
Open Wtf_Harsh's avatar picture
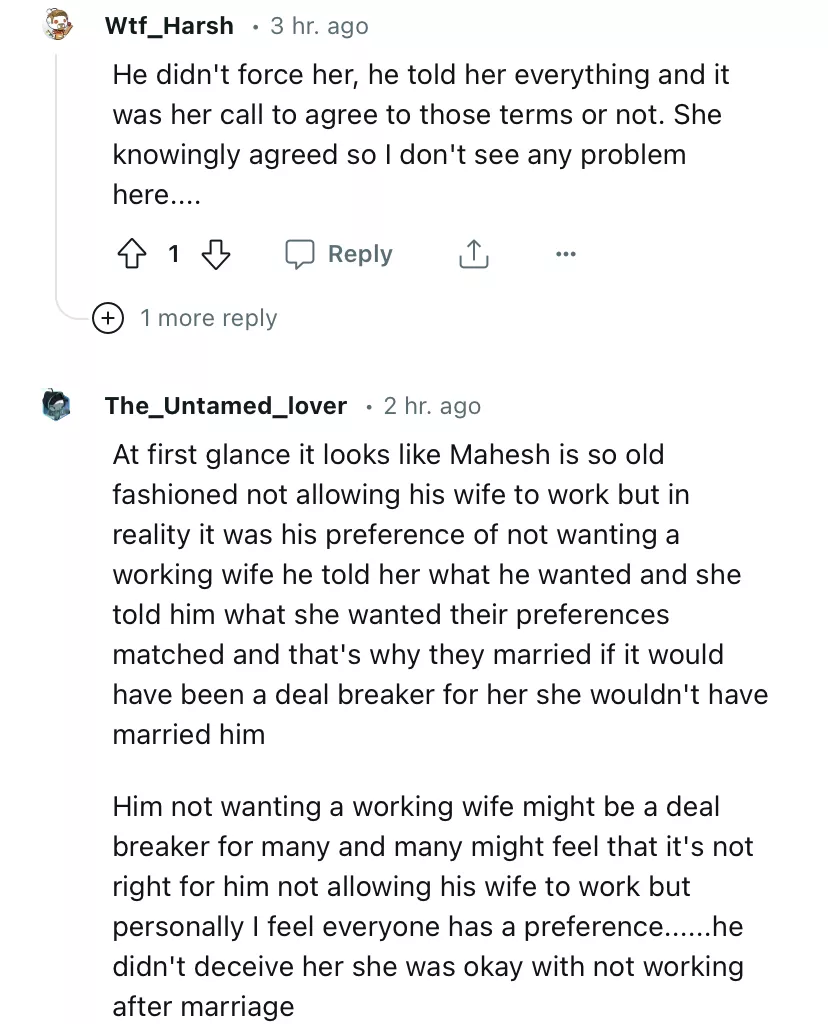59,26
